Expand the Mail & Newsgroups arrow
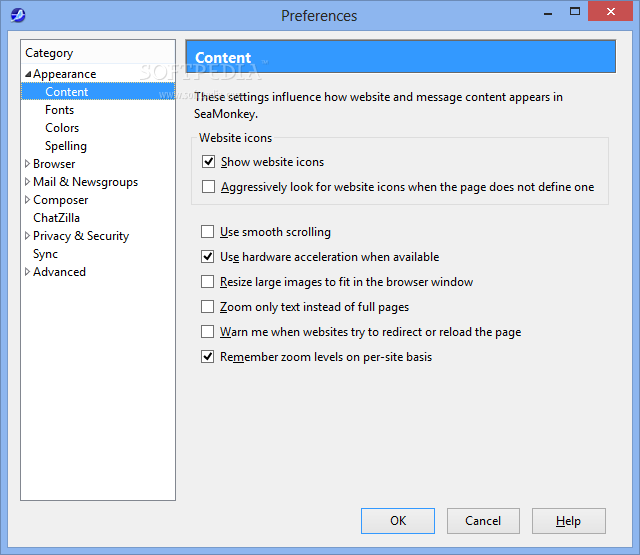This screenshot has height=555, width=640. click(27, 182)
